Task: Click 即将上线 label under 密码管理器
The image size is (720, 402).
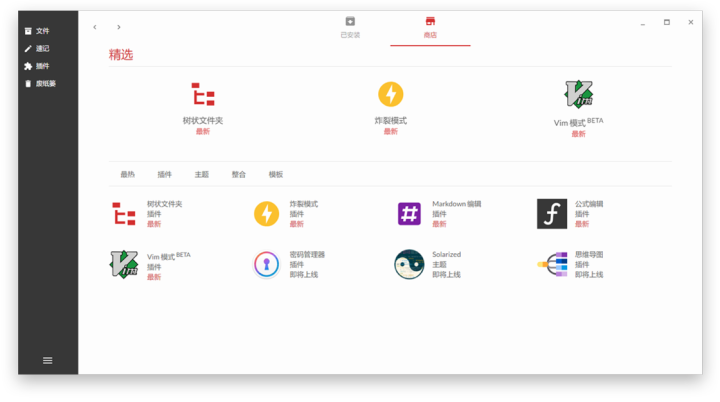Action: click(304, 275)
